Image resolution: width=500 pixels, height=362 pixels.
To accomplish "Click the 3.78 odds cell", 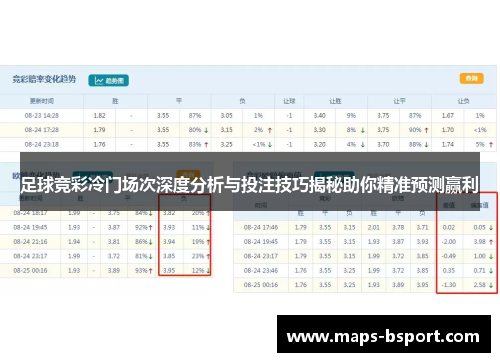I will tap(398, 227).
